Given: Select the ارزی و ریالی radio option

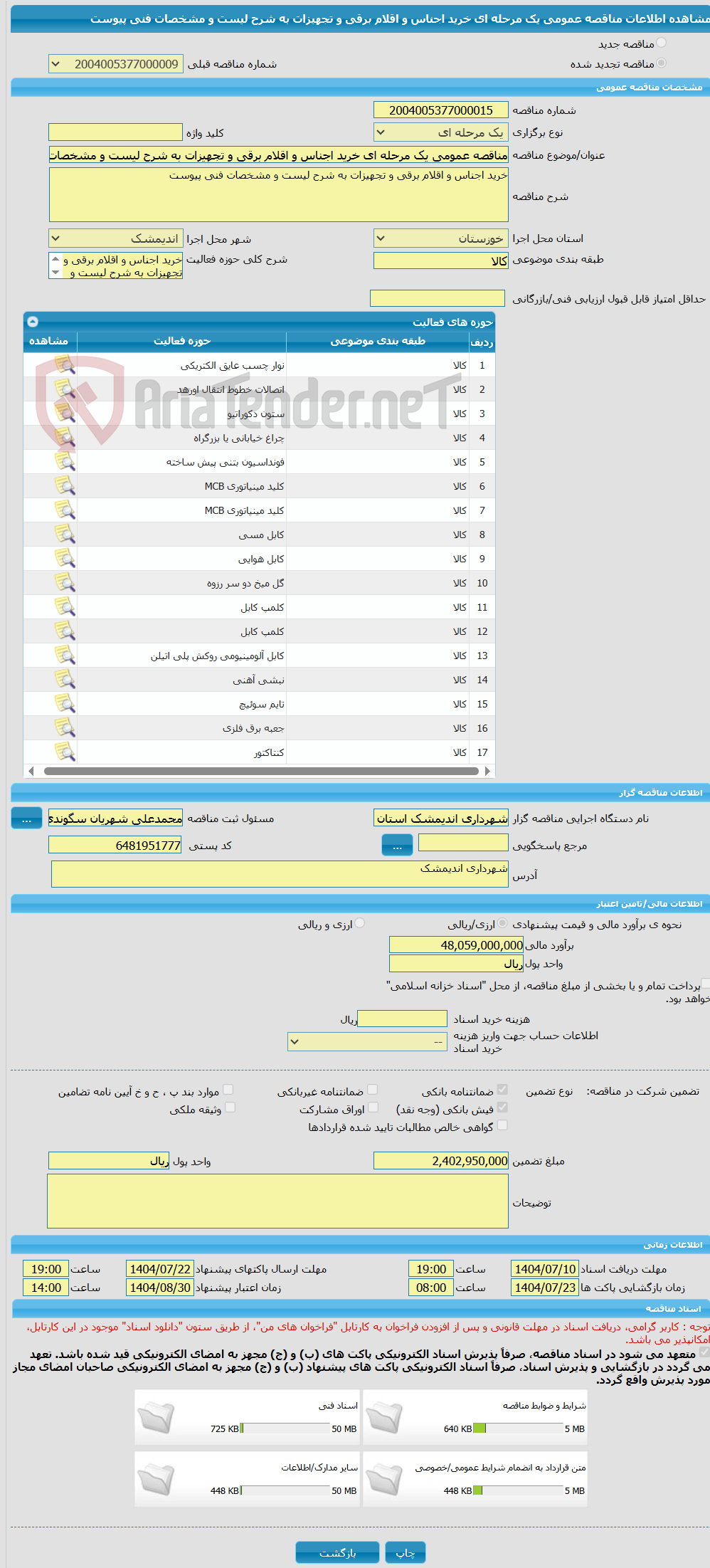Looking at the screenshot, I should [360, 923].
